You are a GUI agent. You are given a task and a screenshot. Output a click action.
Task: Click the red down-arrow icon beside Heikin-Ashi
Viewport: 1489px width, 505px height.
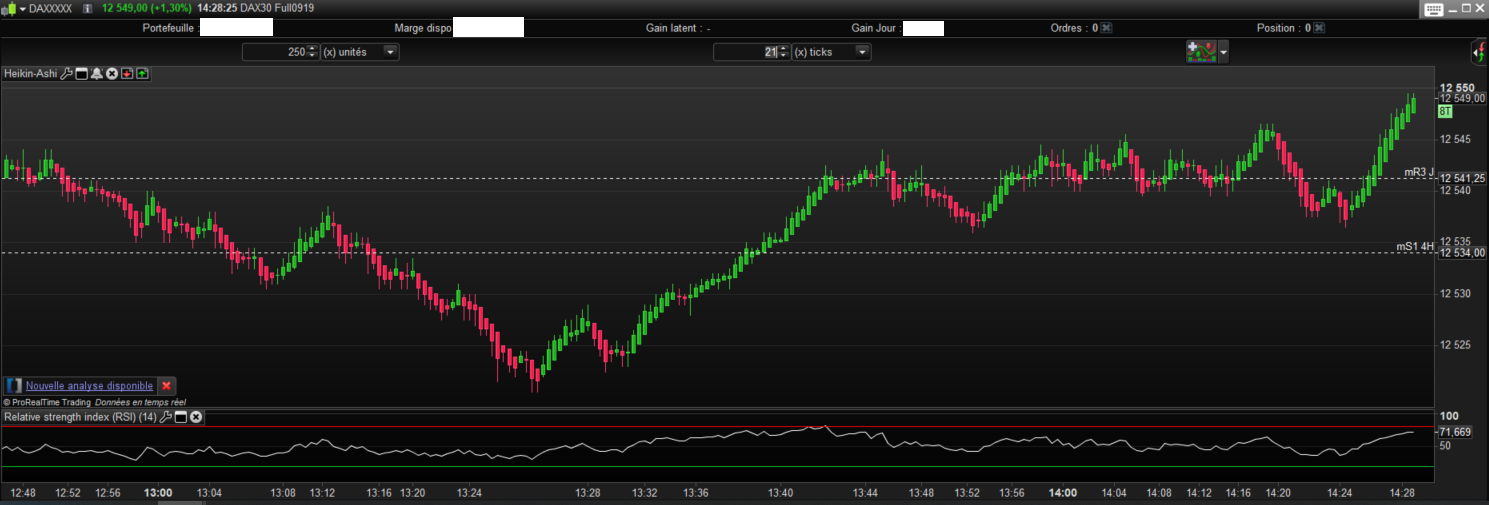pyautogui.click(x=127, y=73)
